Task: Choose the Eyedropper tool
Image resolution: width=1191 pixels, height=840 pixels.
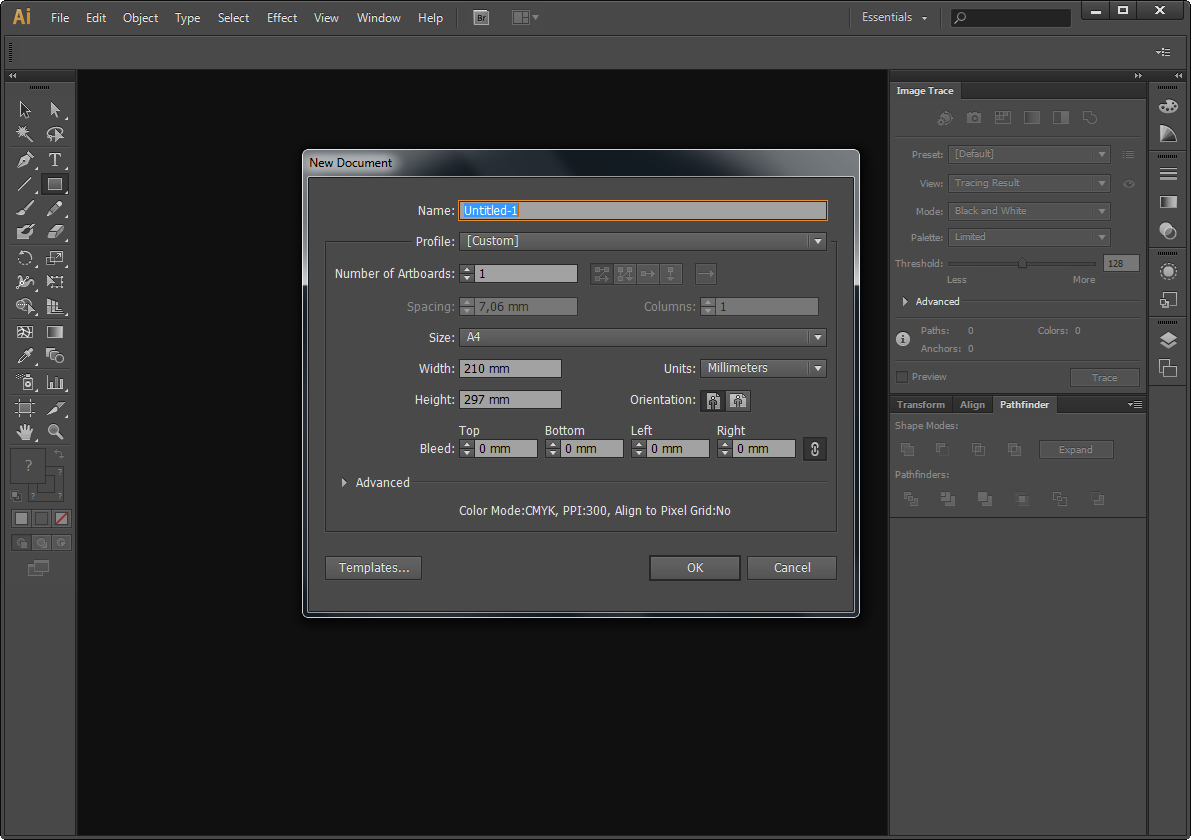Action: tap(25, 355)
